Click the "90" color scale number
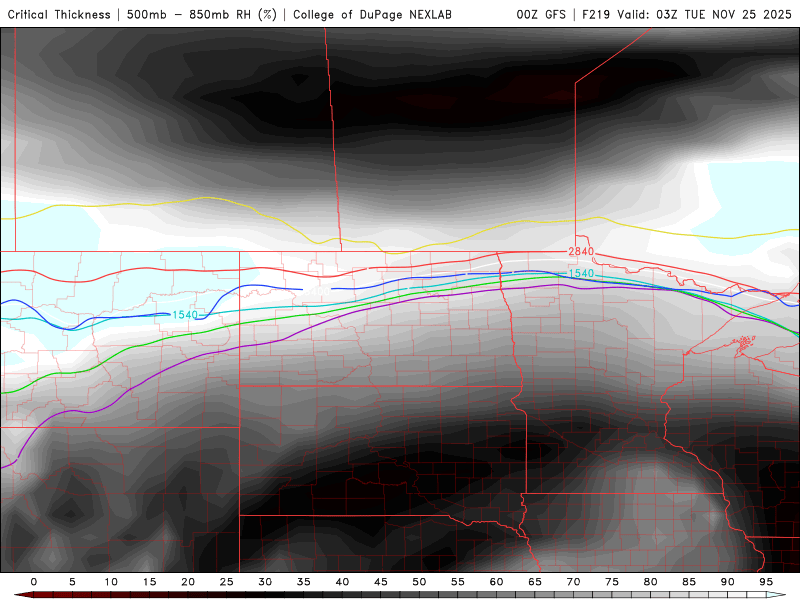The height and width of the screenshot is (600, 800). click(727, 582)
